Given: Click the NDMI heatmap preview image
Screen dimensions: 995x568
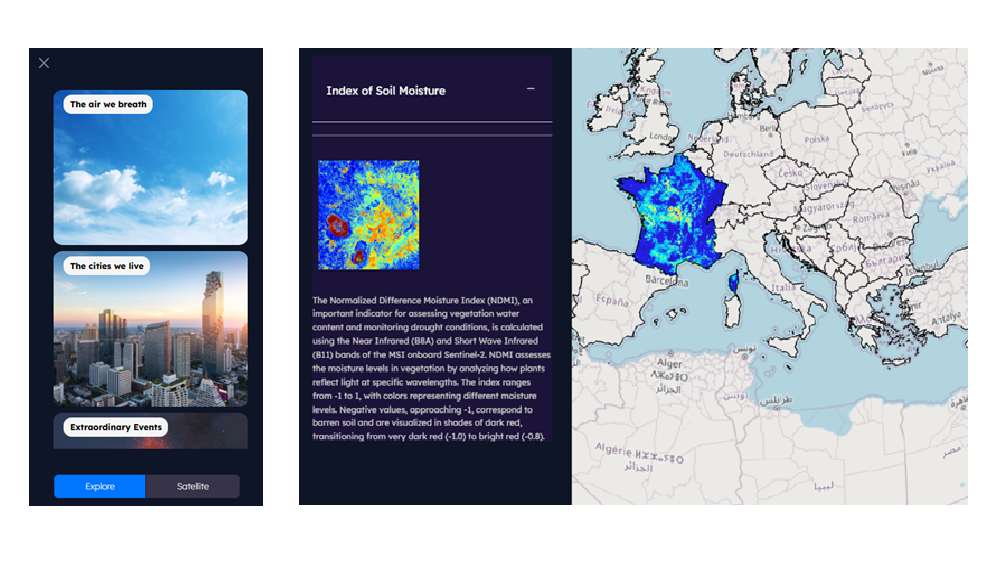Looking at the screenshot, I should pos(368,214).
